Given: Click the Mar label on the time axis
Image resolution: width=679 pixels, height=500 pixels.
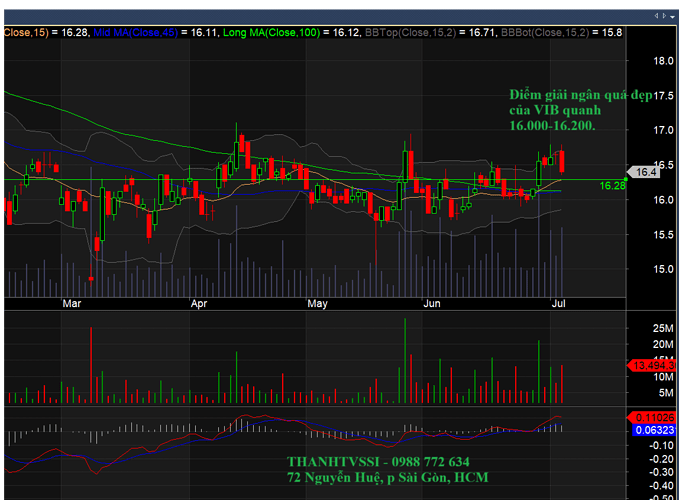Looking at the screenshot, I should click(x=71, y=303).
